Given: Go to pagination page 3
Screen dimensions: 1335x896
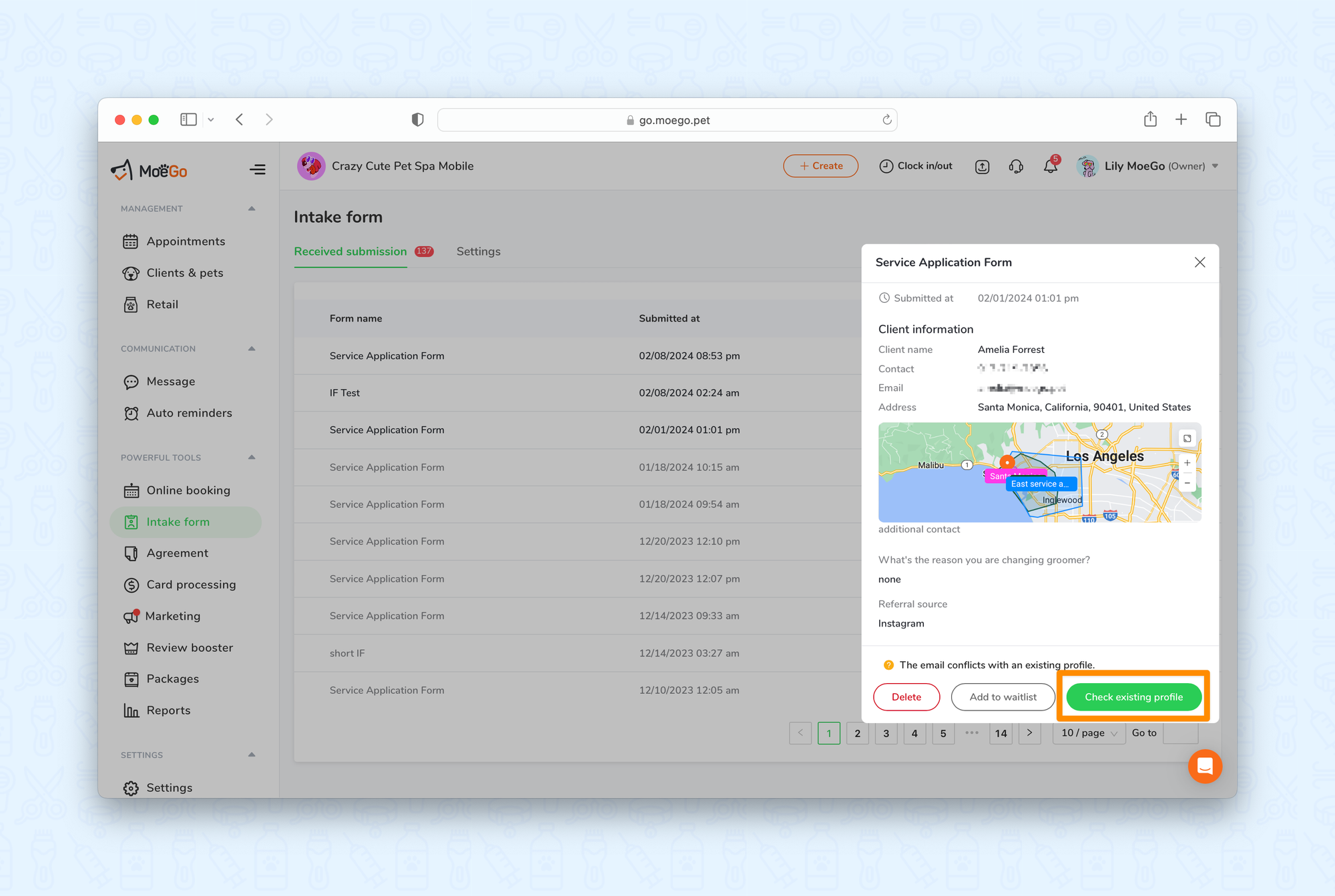Looking at the screenshot, I should (x=886, y=733).
